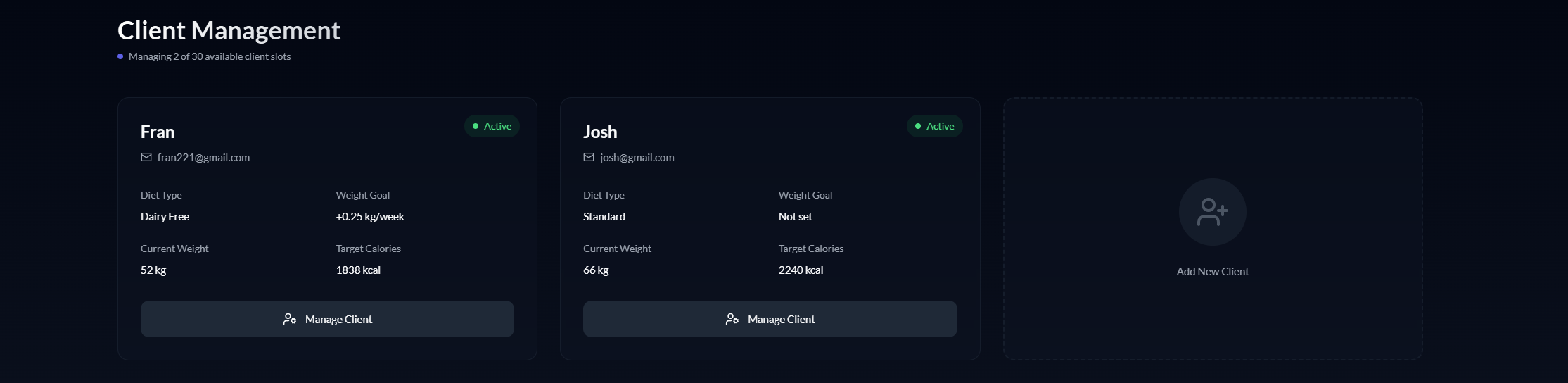1568x383 pixels.
Task: Click the Josh client name heading
Action: tap(600, 132)
